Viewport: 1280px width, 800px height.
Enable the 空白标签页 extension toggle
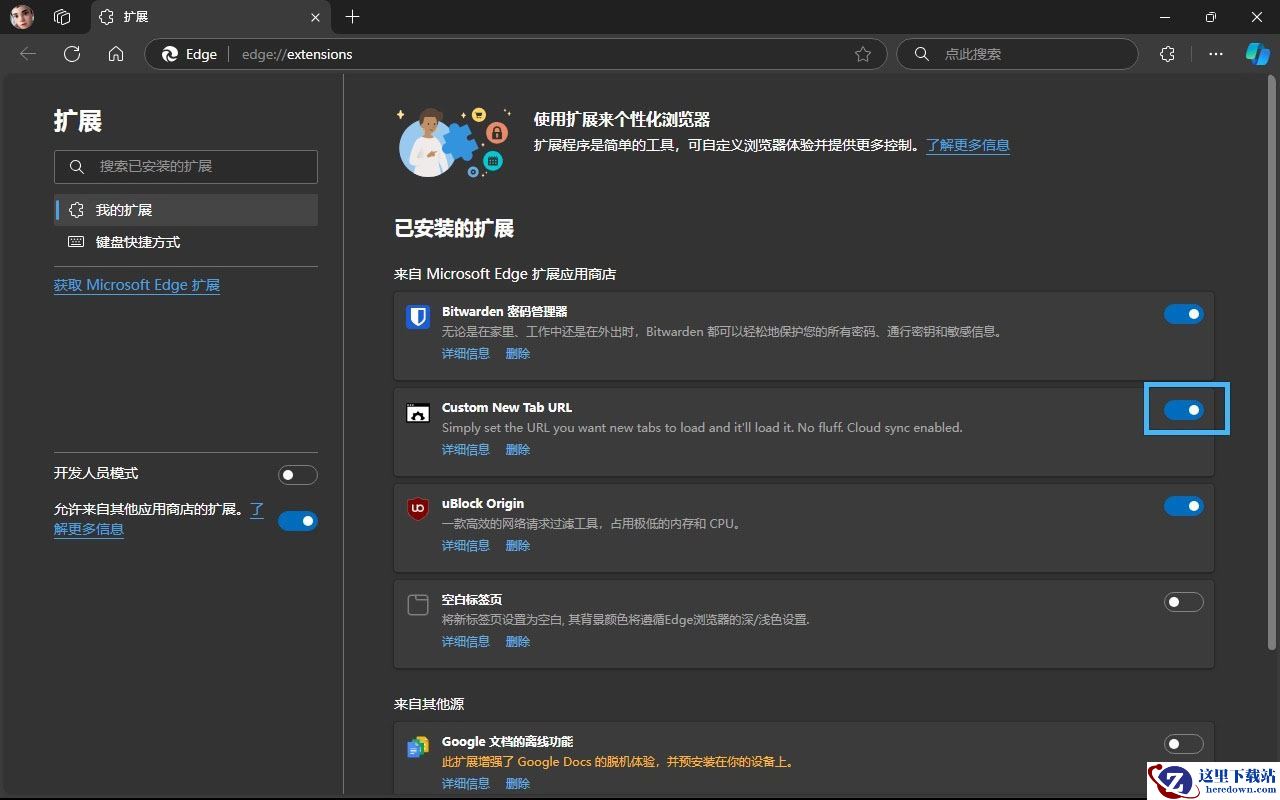pyautogui.click(x=1183, y=602)
